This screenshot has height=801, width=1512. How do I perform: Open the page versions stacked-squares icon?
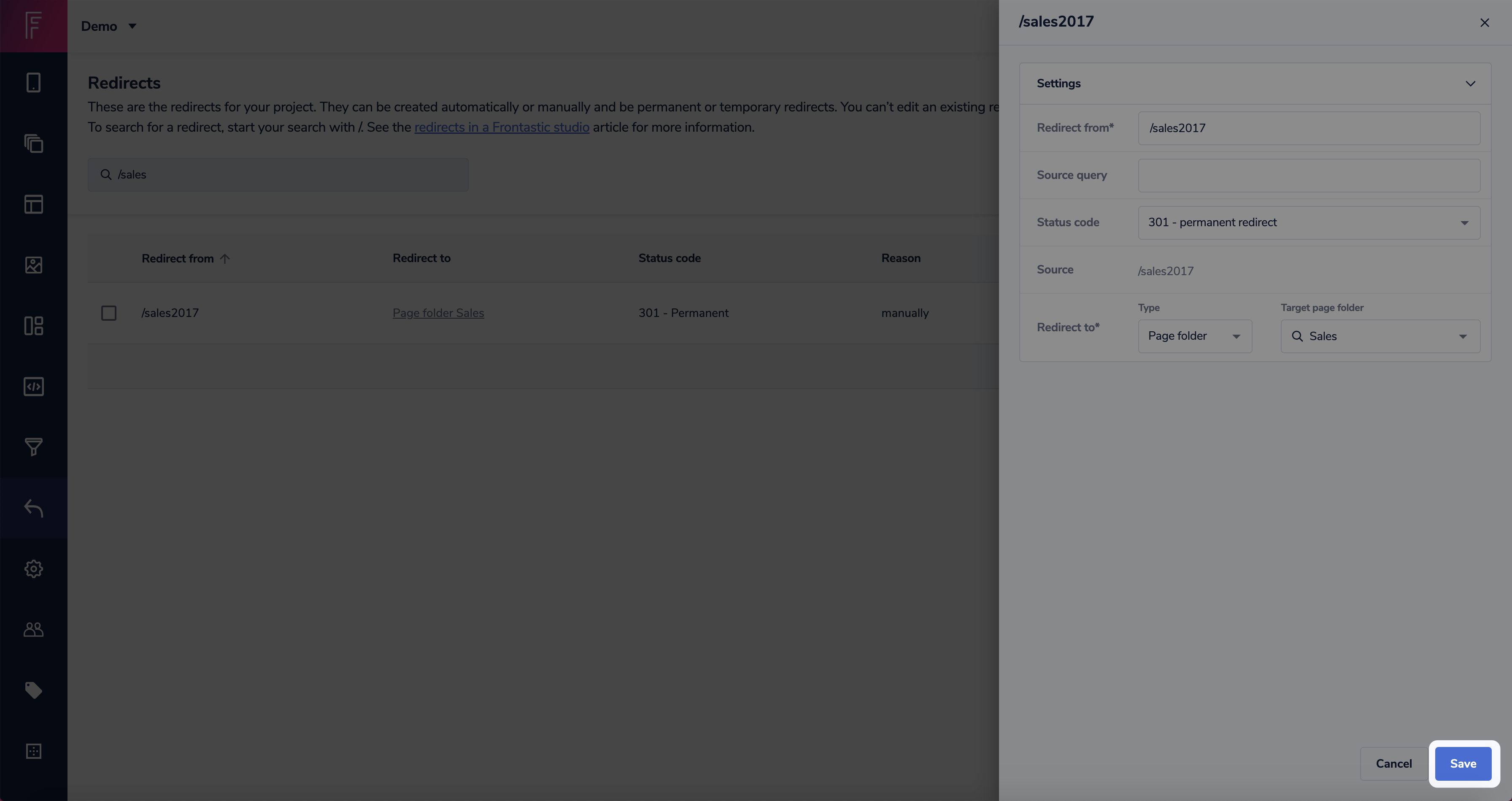pyautogui.click(x=33, y=143)
